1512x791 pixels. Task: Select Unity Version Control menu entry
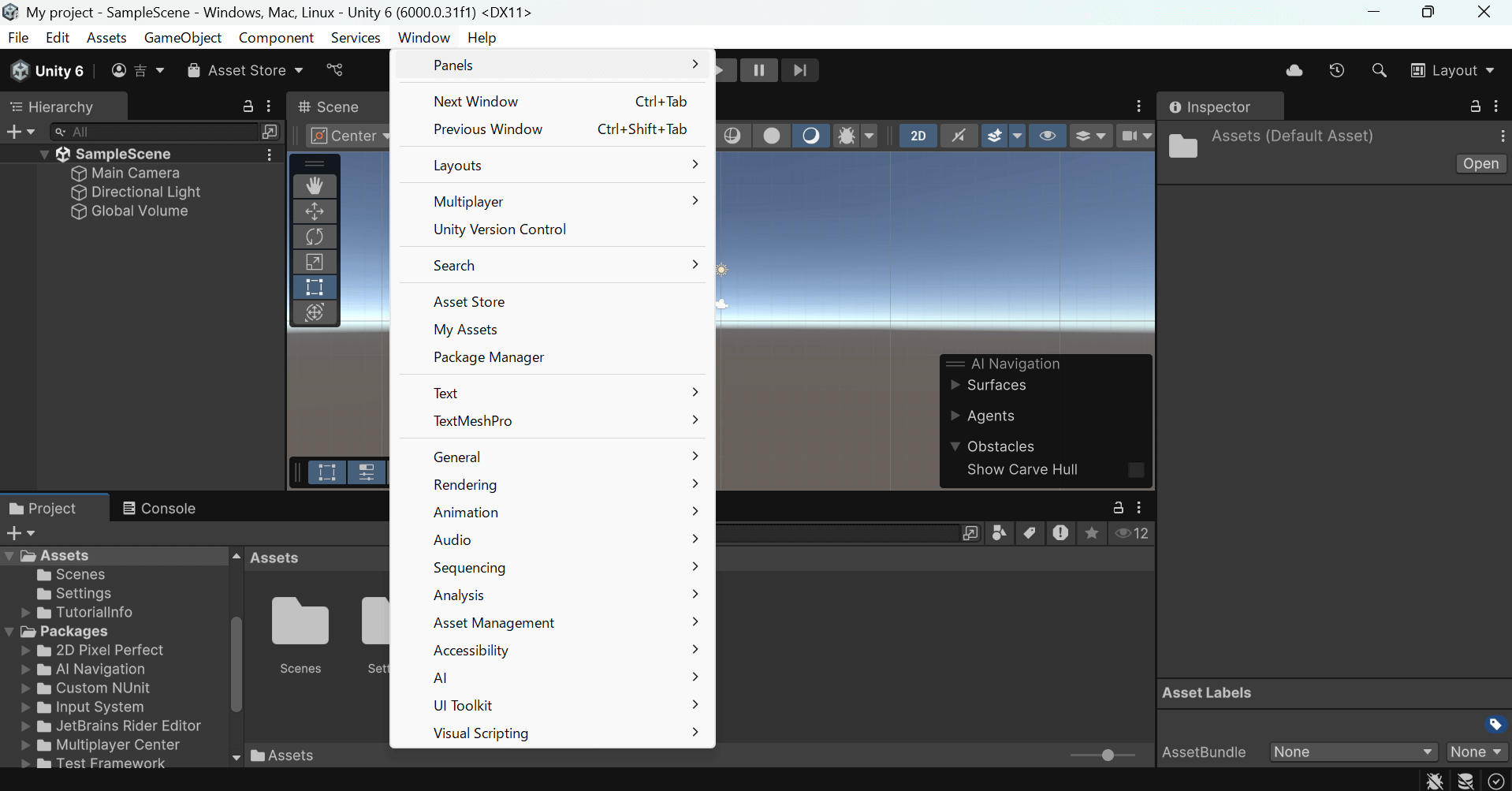[x=552, y=229]
